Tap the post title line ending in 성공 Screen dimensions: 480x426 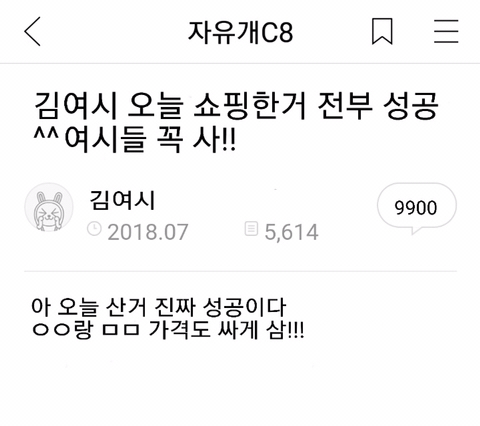[x=236, y=106]
